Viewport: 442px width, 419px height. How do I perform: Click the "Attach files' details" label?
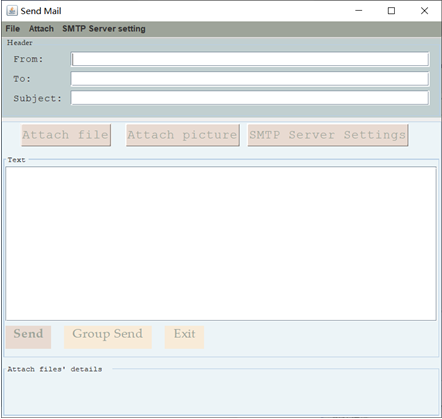pos(55,369)
